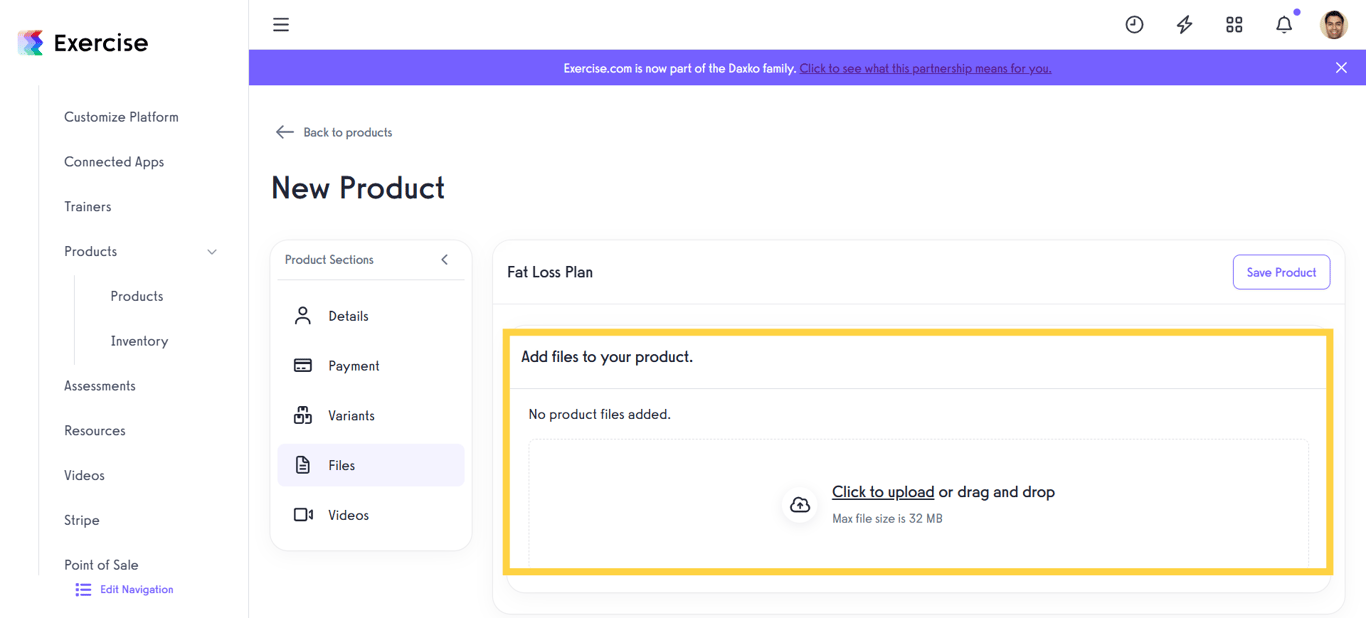Open your profile avatar at top right

pos(1333,24)
